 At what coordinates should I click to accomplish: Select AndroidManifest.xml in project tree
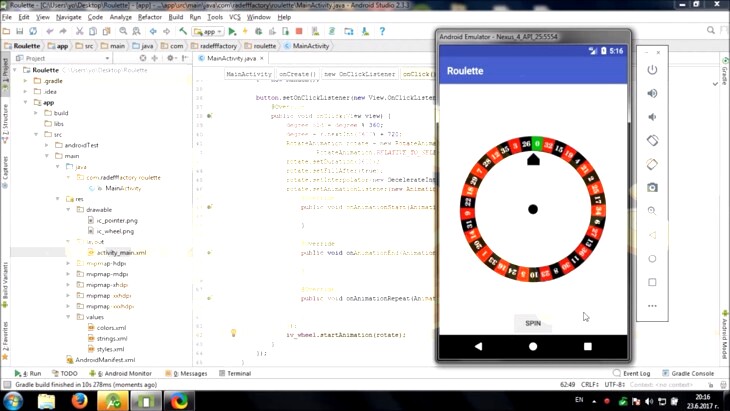click(x=105, y=360)
